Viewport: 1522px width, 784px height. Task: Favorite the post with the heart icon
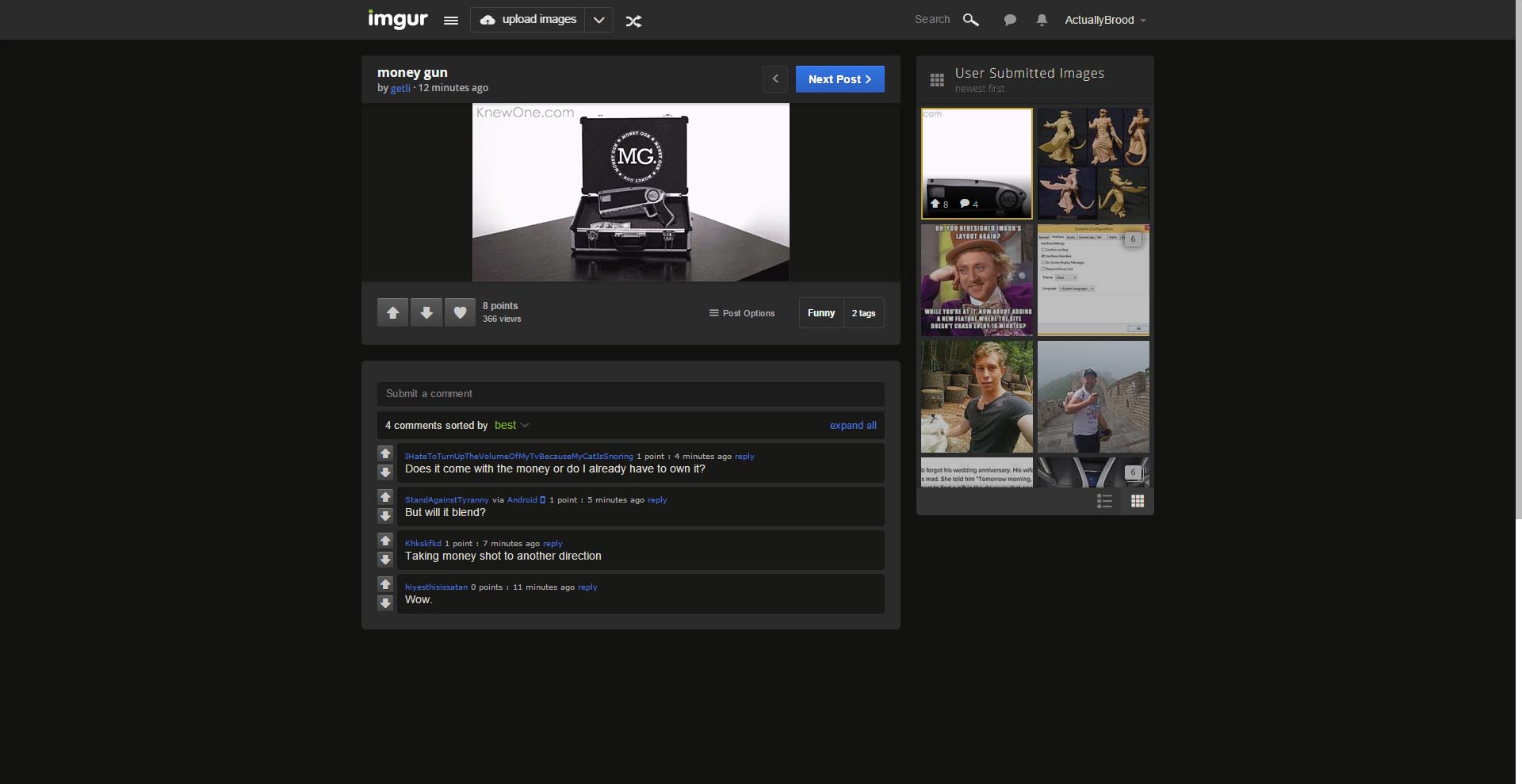[460, 312]
